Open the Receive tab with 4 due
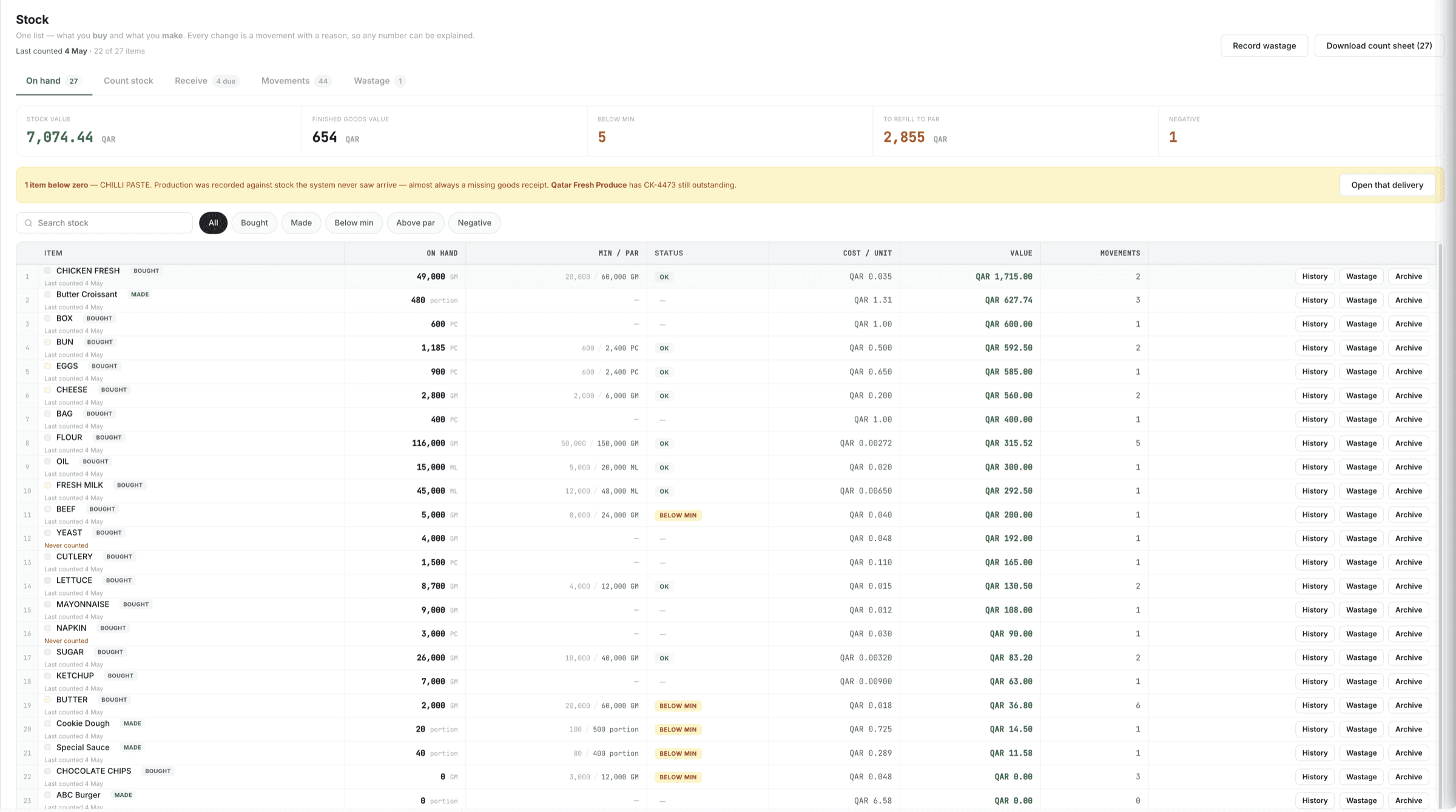 tap(206, 81)
